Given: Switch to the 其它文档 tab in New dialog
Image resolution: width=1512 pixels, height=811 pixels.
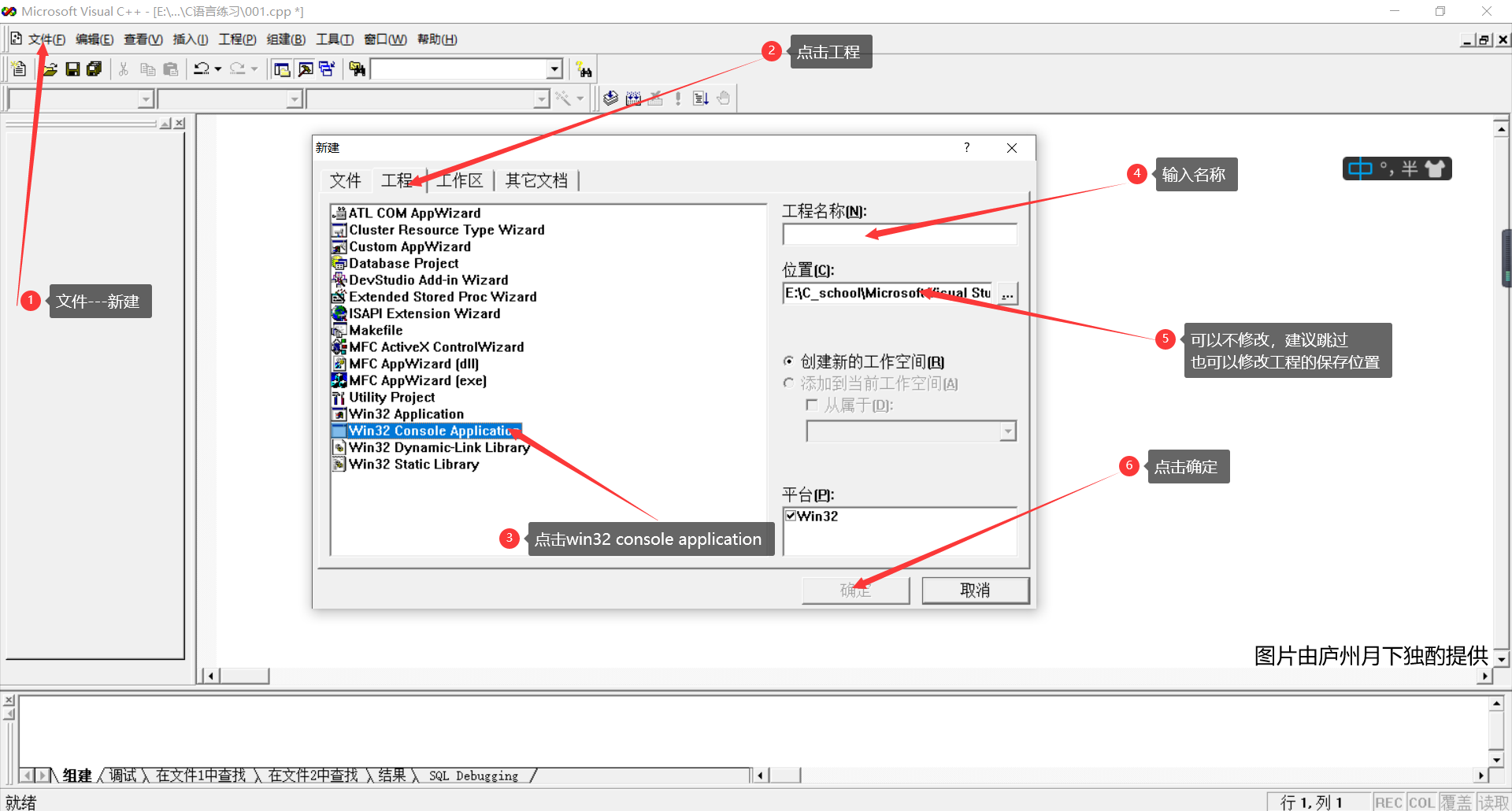Looking at the screenshot, I should point(535,180).
